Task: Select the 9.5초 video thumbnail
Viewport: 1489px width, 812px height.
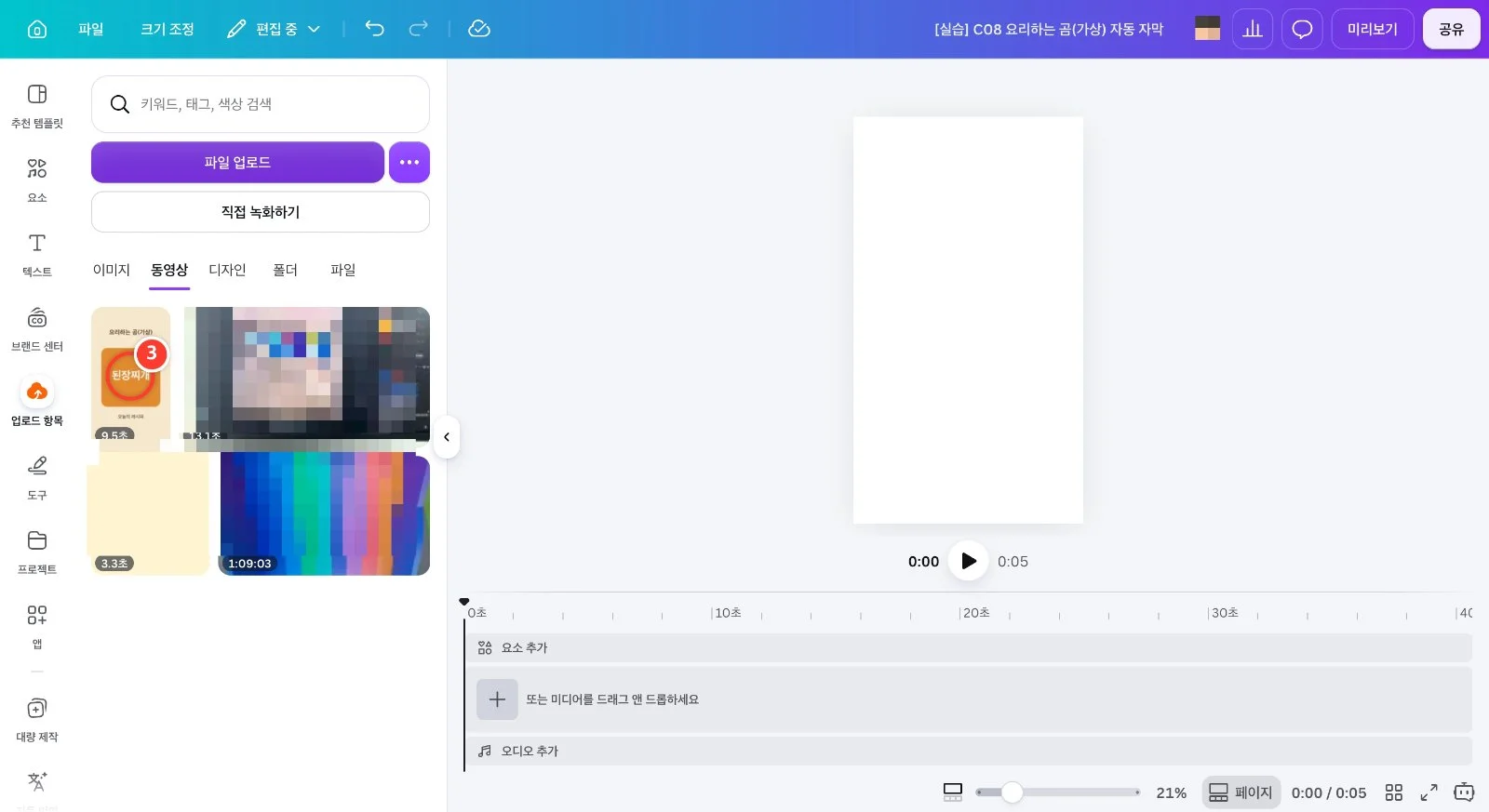Action: [130, 374]
